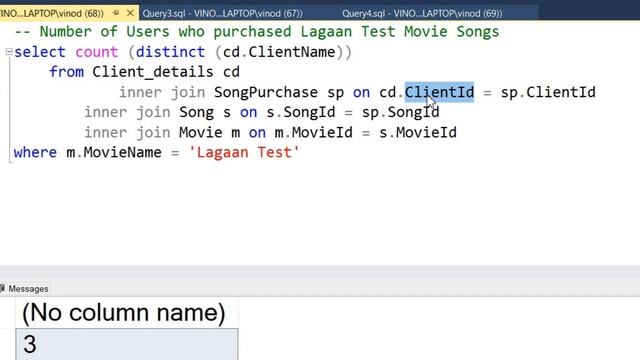640x360 pixels.
Task: Click s.SongId in the join condition
Action: click(x=301, y=112)
